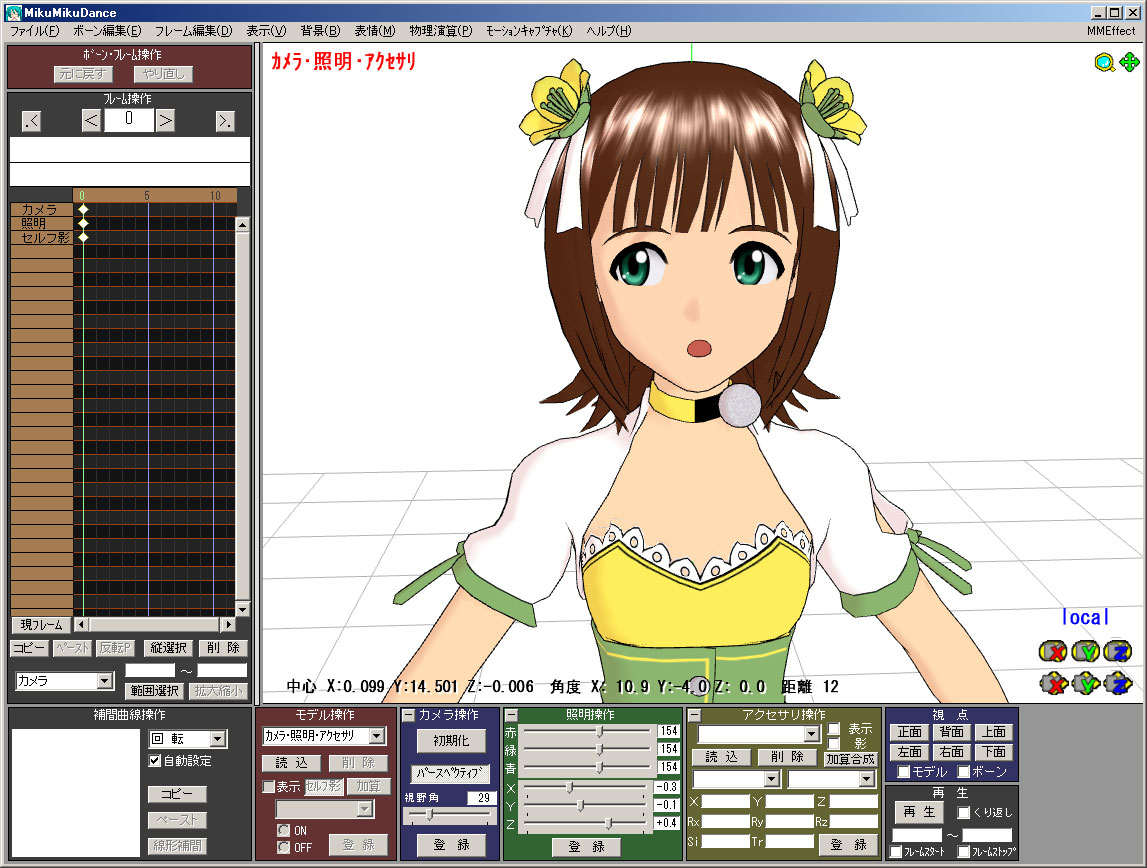Image resolution: width=1147 pixels, height=868 pixels.
Task: Enable モデル view-follow checkbox
Action: click(903, 771)
